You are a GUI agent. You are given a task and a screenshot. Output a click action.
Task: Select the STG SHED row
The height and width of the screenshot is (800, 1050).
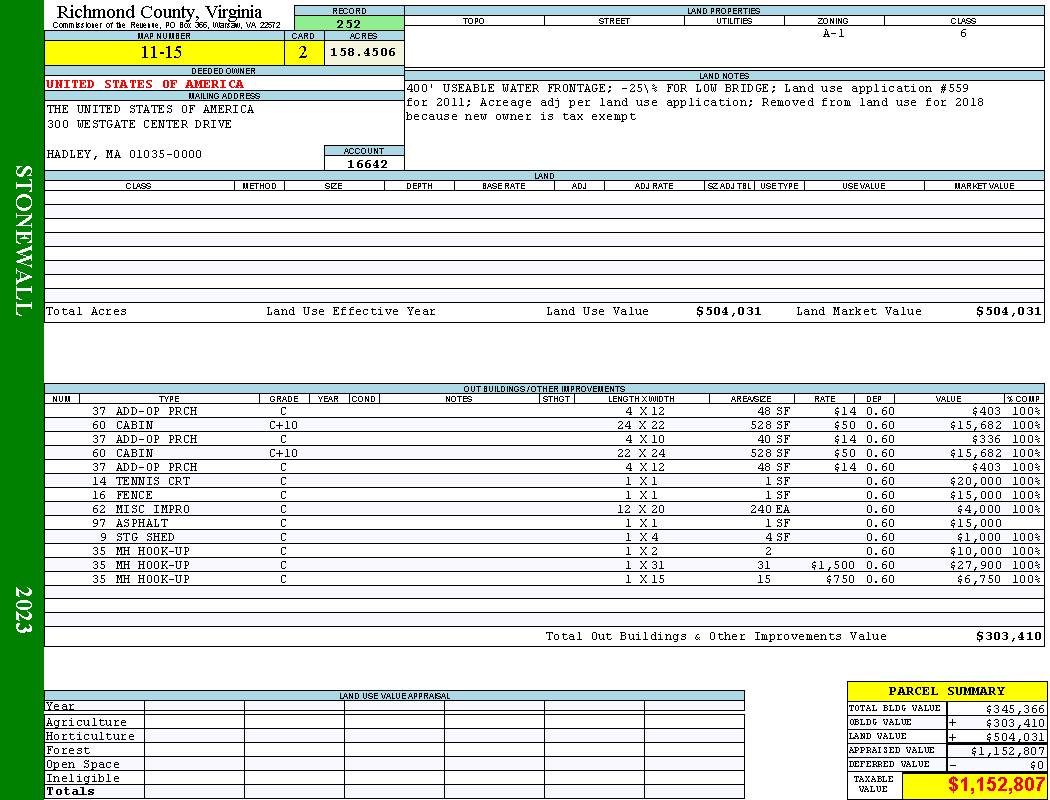pyautogui.click(x=544, y=538)
